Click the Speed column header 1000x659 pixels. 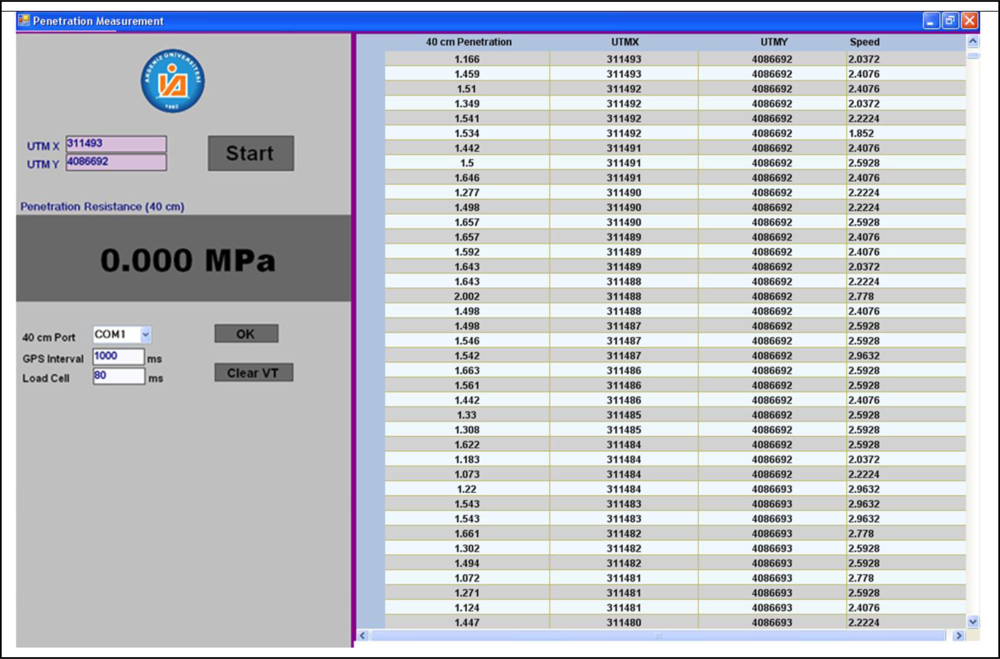point(864,42)
